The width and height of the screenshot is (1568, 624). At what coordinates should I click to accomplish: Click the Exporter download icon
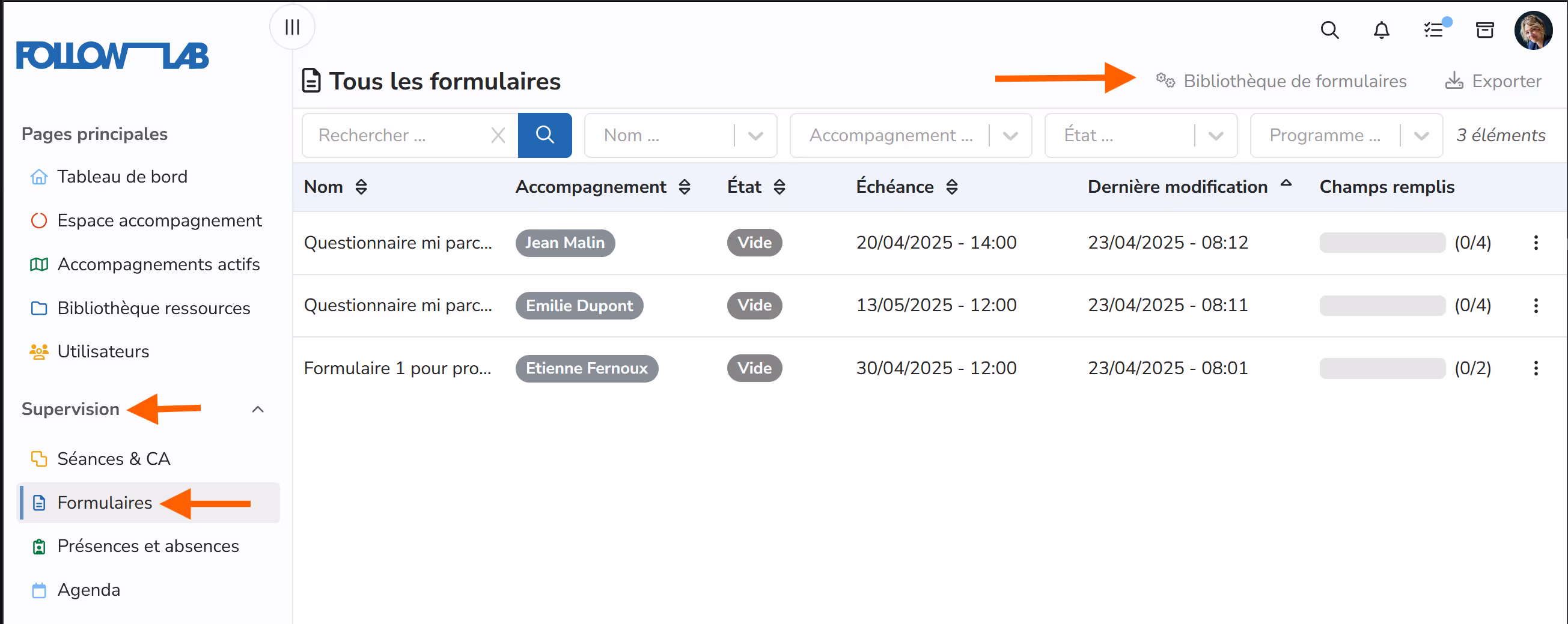point(1454,80)
